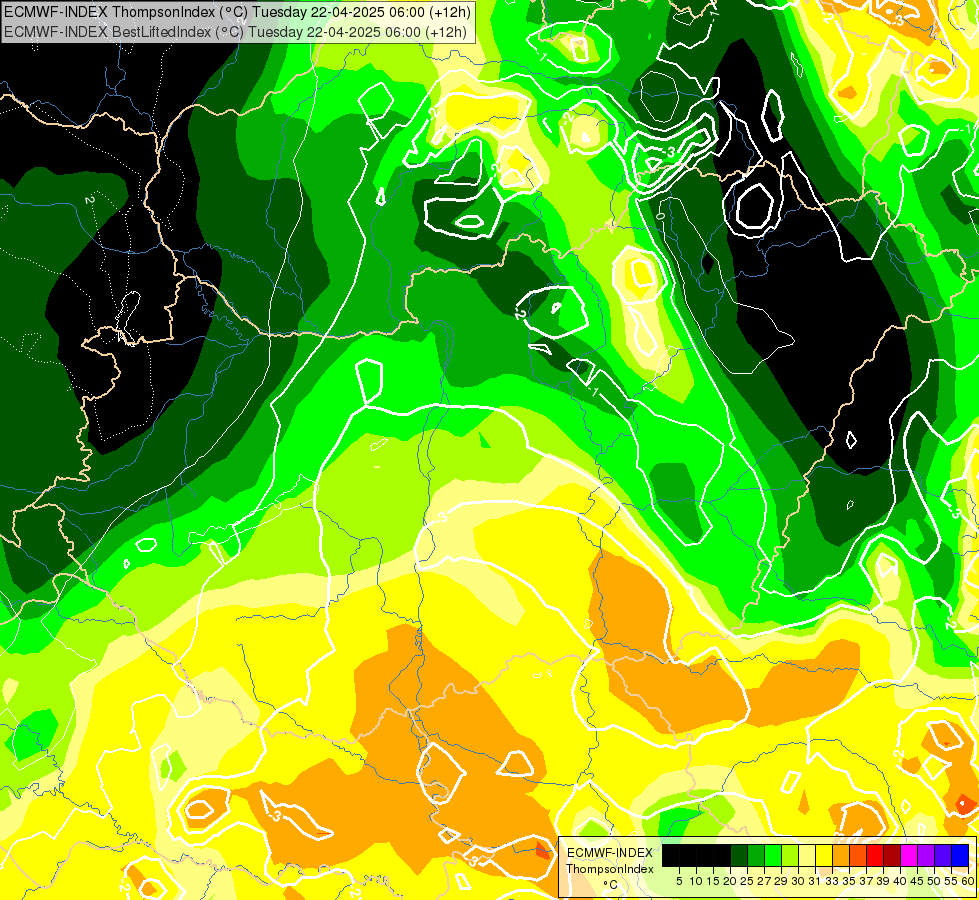This screenshot has height=900, width=979.
Task: Click the legend tick value '31'
Action: coord(815,881)
